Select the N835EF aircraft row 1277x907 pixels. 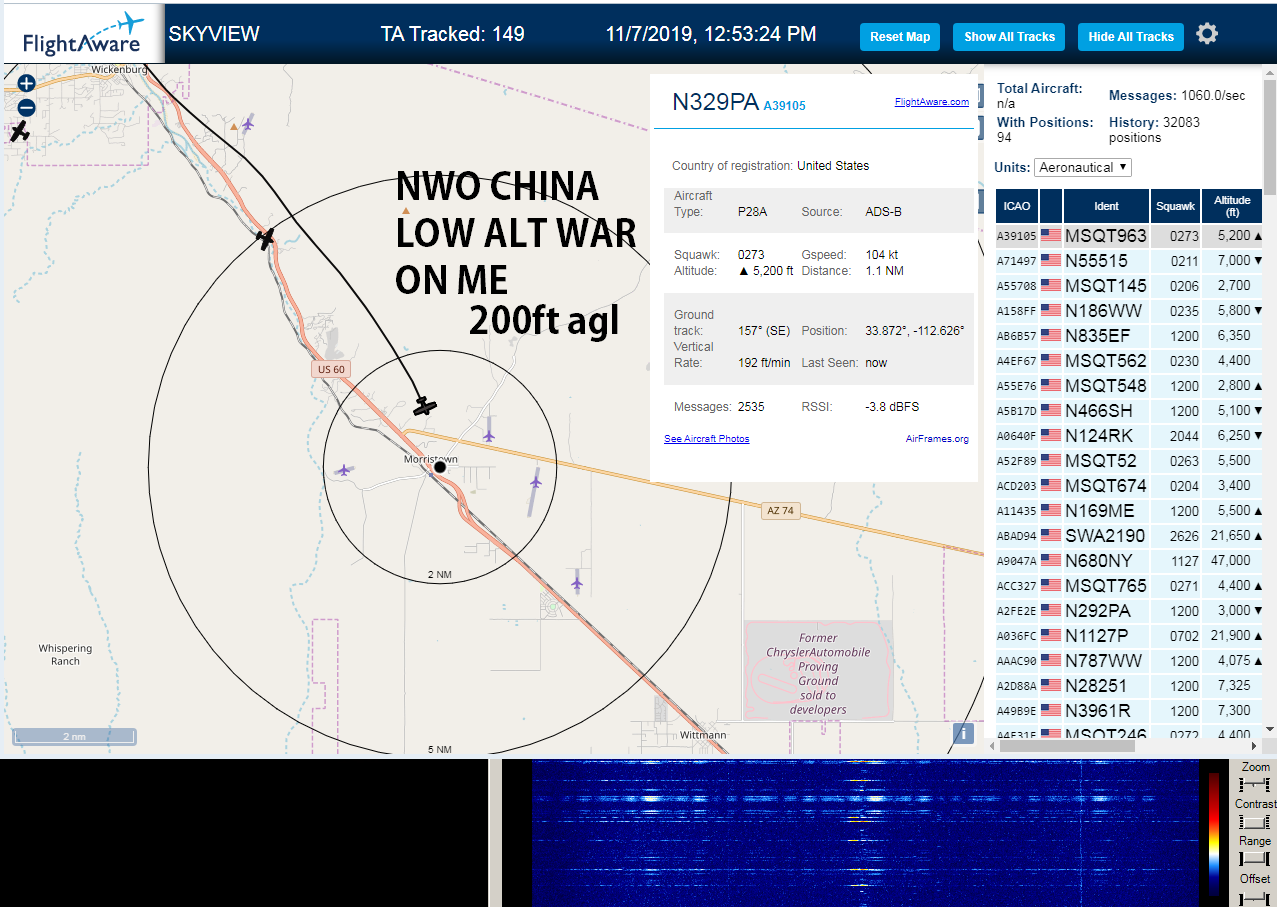(1129, 336)
